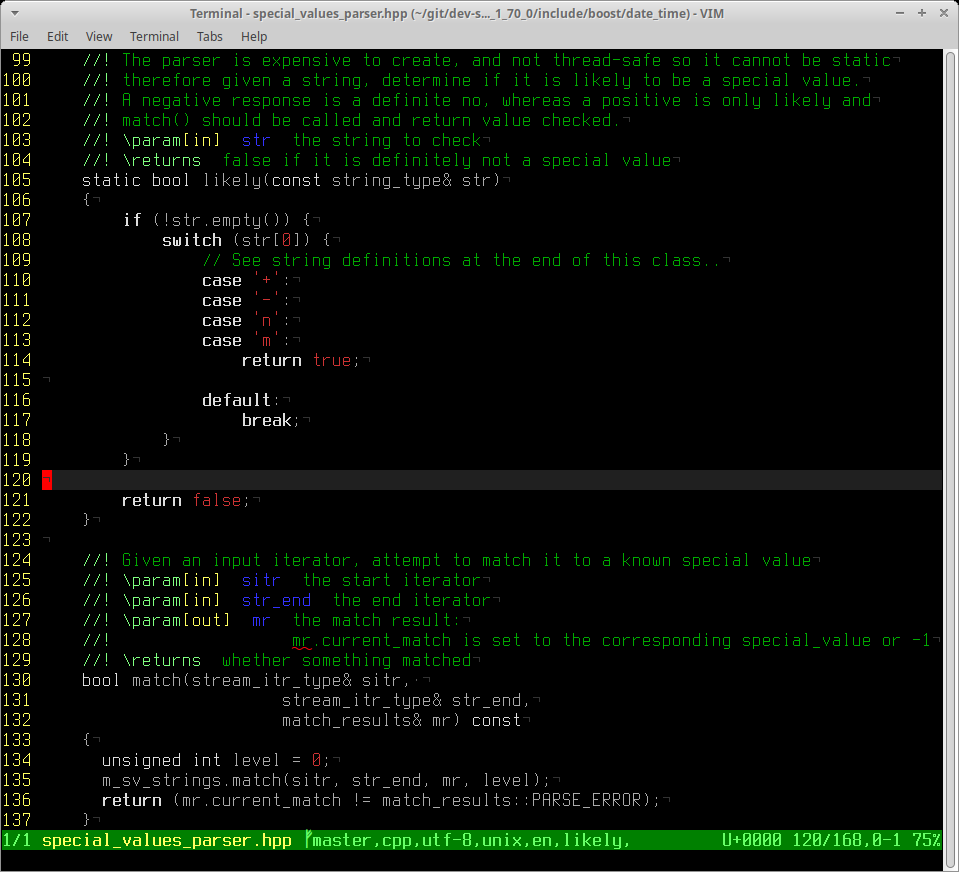Viewport: 959px width, 872px height.
Task: Click the case '+' line
Action: click(246, 281)
